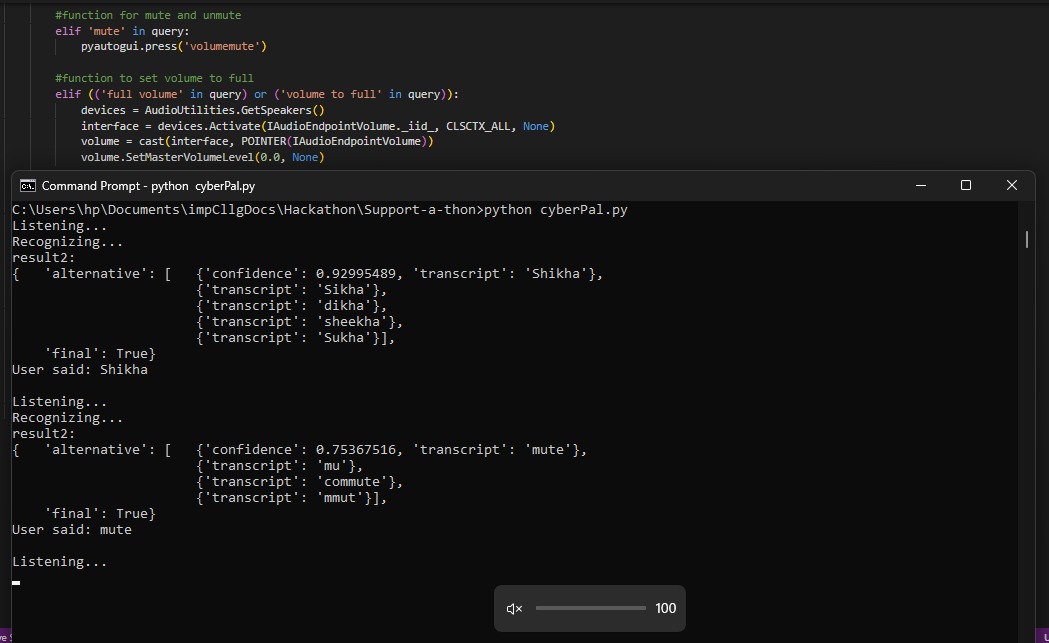
Task: Click the 'User said: Shikha' output line
Action: [80, 369]
